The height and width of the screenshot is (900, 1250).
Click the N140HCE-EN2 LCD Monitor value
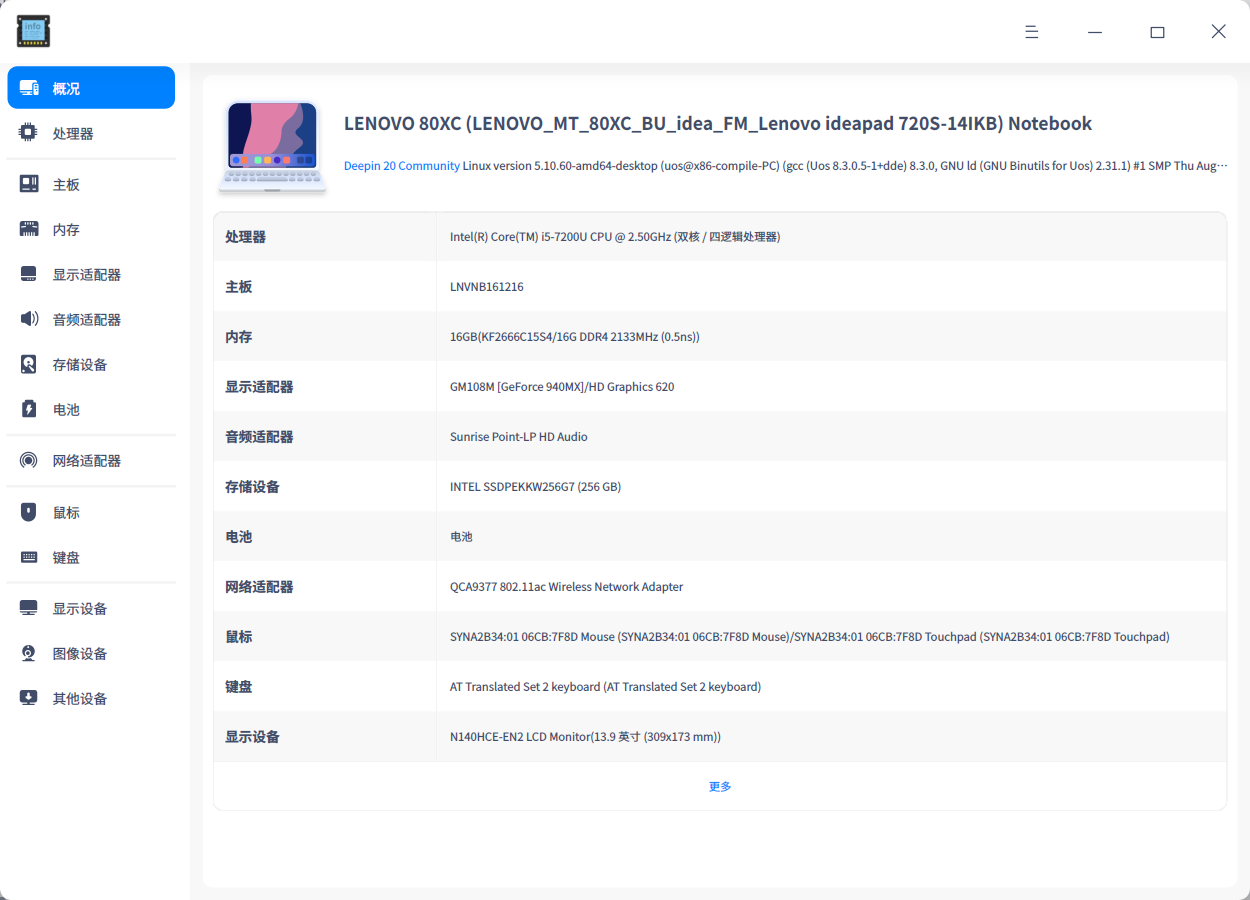(x=586, y=736)
